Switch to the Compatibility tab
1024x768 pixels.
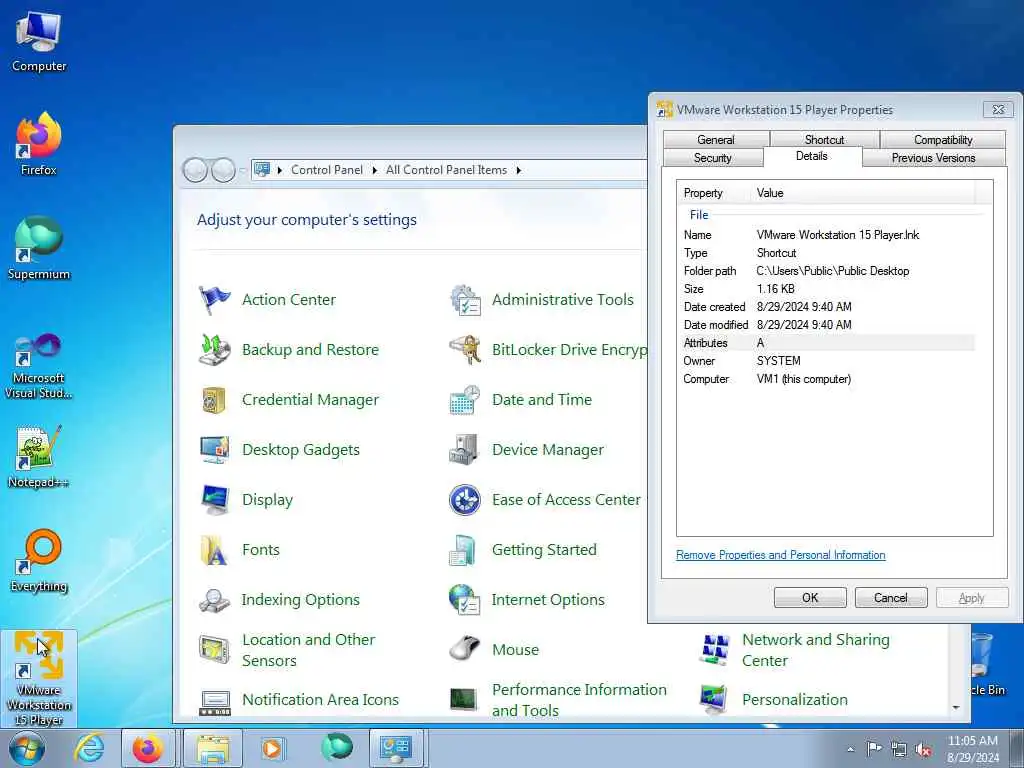(x=943, y=140)
